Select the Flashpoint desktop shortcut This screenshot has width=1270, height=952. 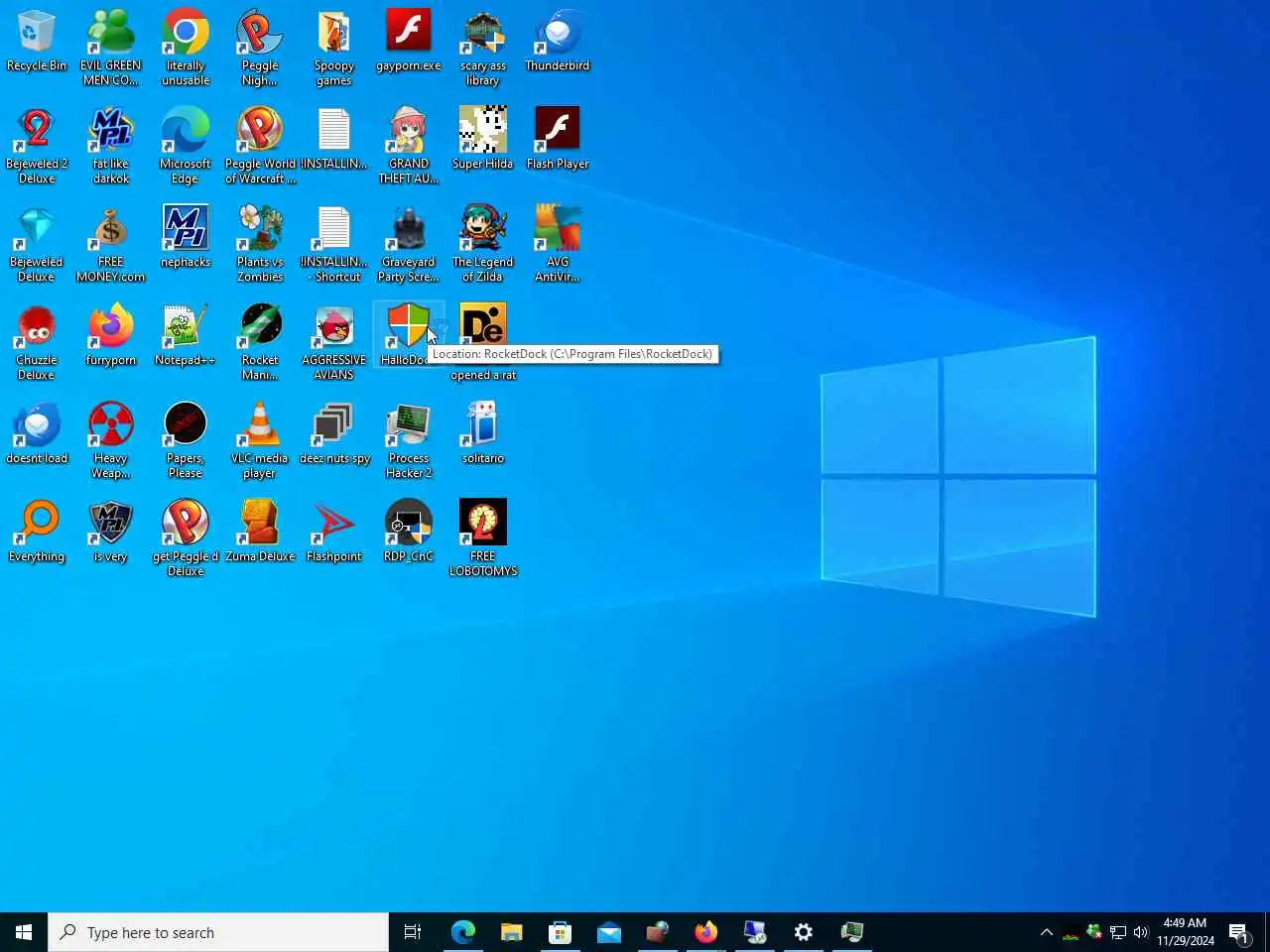(334, 533)
